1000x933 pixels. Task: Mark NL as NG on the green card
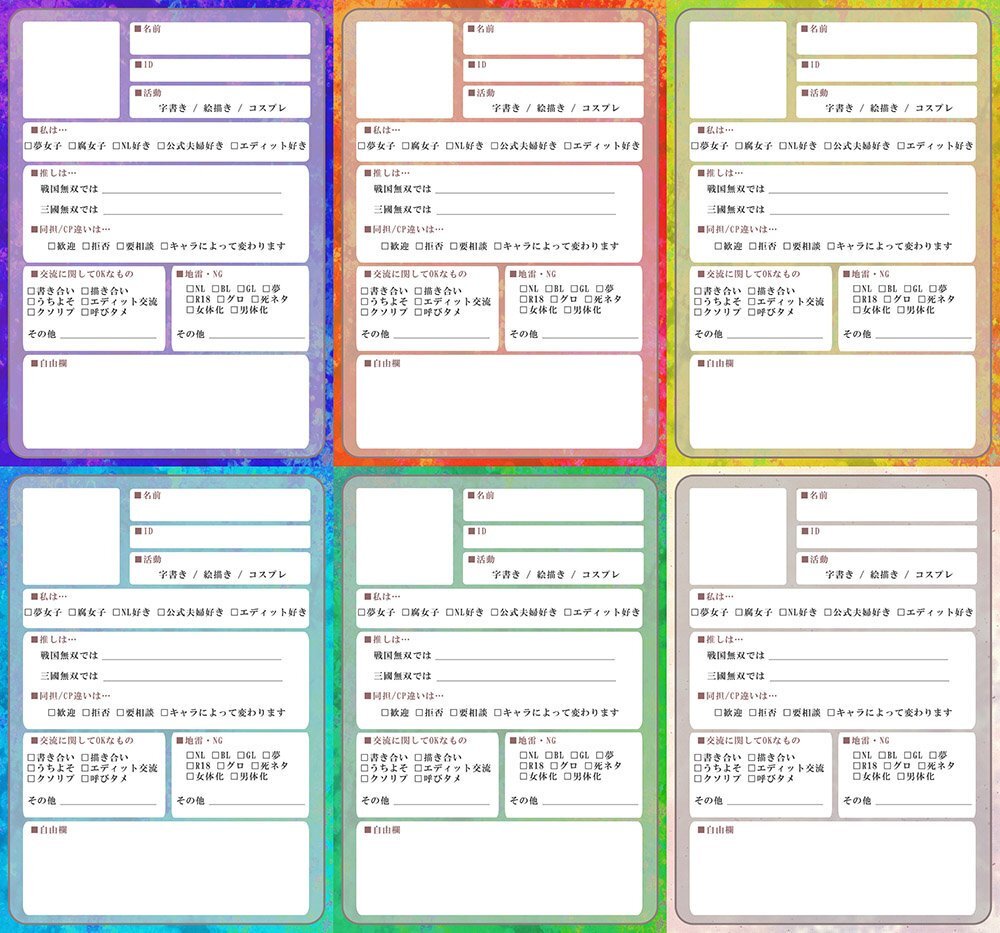point(523,755)
